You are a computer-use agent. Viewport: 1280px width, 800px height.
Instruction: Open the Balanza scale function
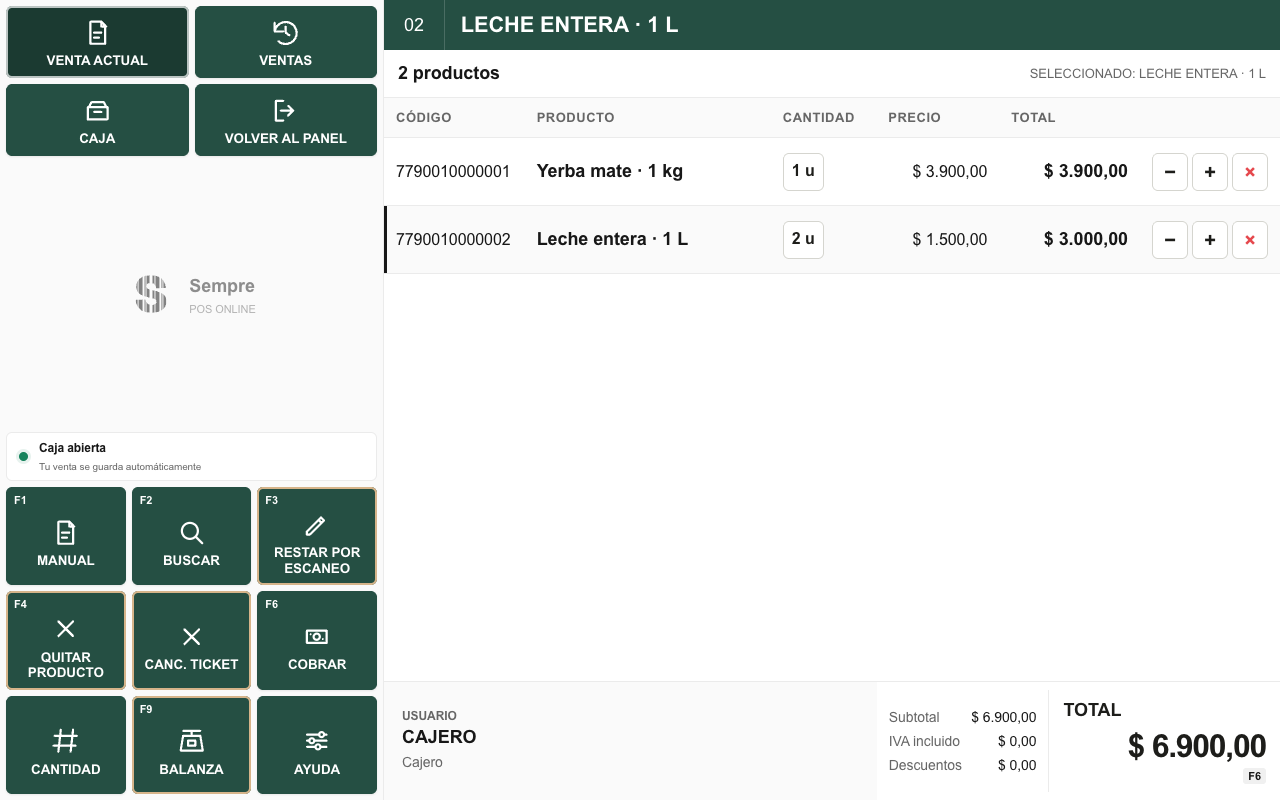[191, 745]
